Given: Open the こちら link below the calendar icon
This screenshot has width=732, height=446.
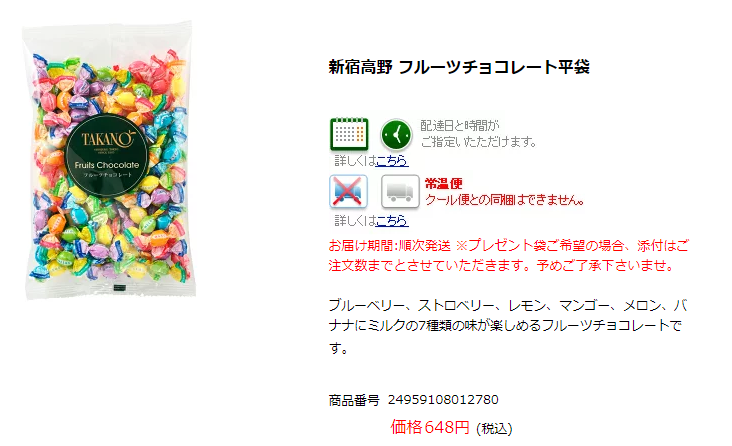Looking at the screenshot, I should [x=392, y=161].
